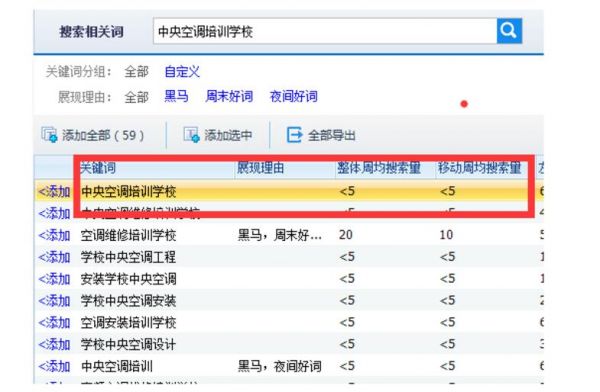Add keyword 学校中央空调工程
The height and width of the screenshot is (392, 600).
coord(54,257)
